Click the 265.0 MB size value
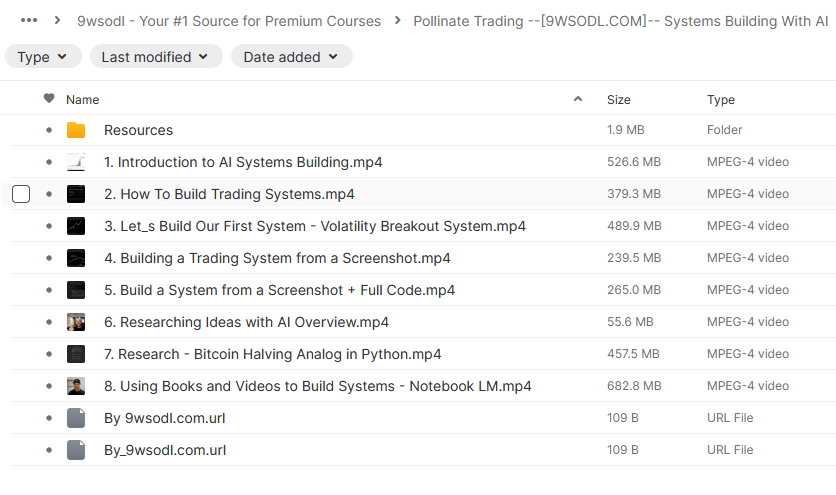The image size is (836, 495). click(x=634, y=290)
